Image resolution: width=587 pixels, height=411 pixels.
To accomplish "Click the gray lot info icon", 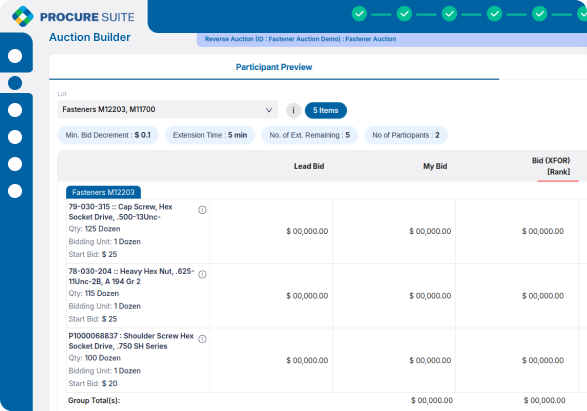I will click(294, 110).
